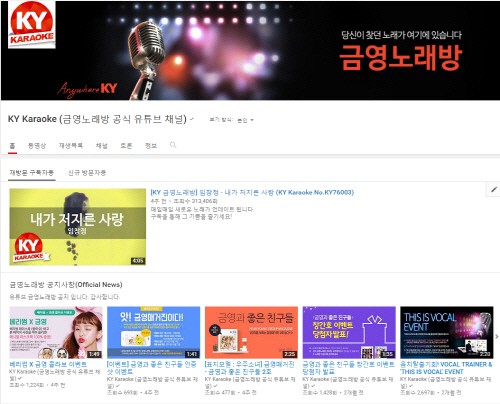500x404 pixels.
Task: Click the pencil edit icon on the featured section
Action: click(x=494, y=190)
